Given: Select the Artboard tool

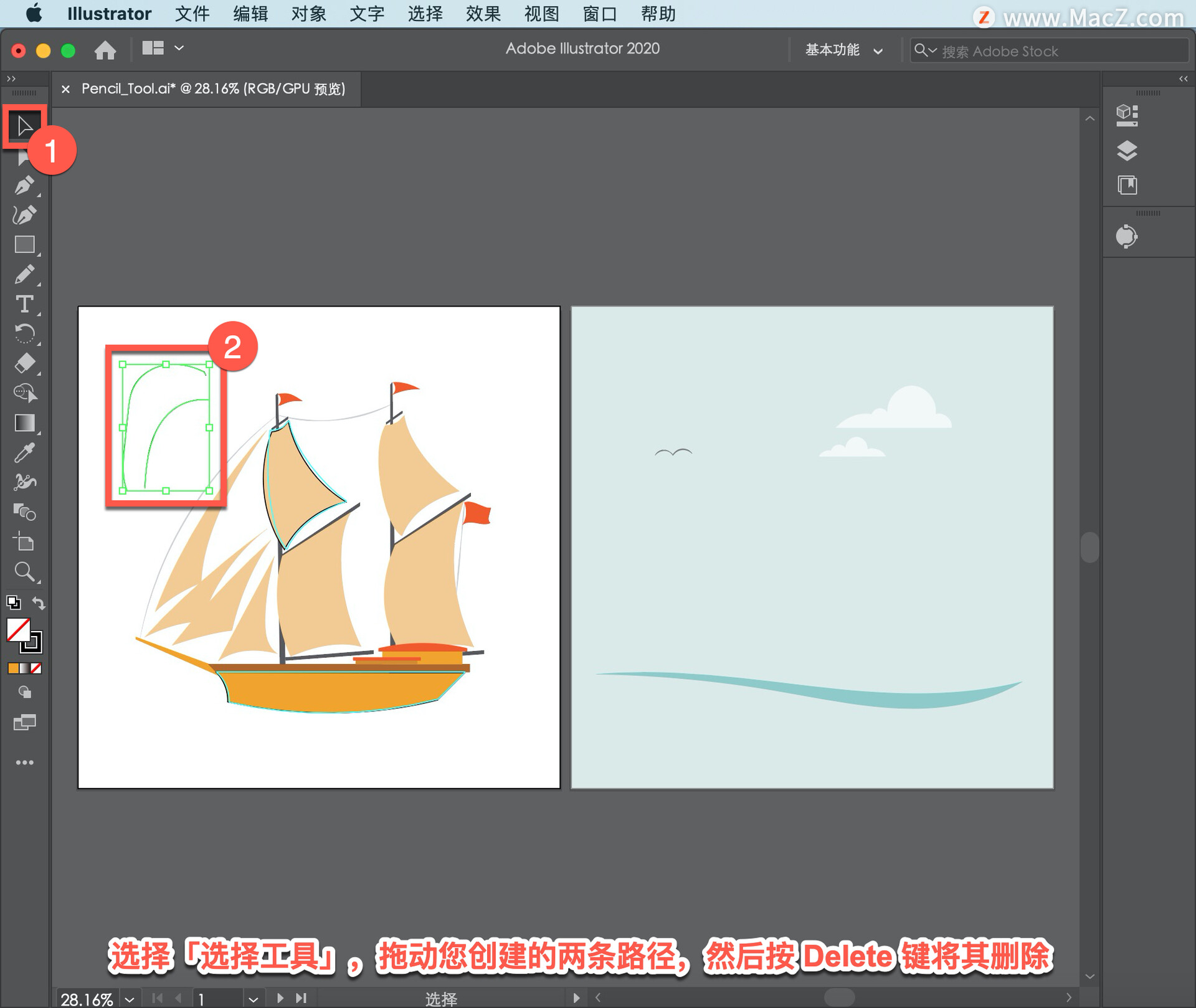Looking at the screenshot, I should (x=25, y=542).
